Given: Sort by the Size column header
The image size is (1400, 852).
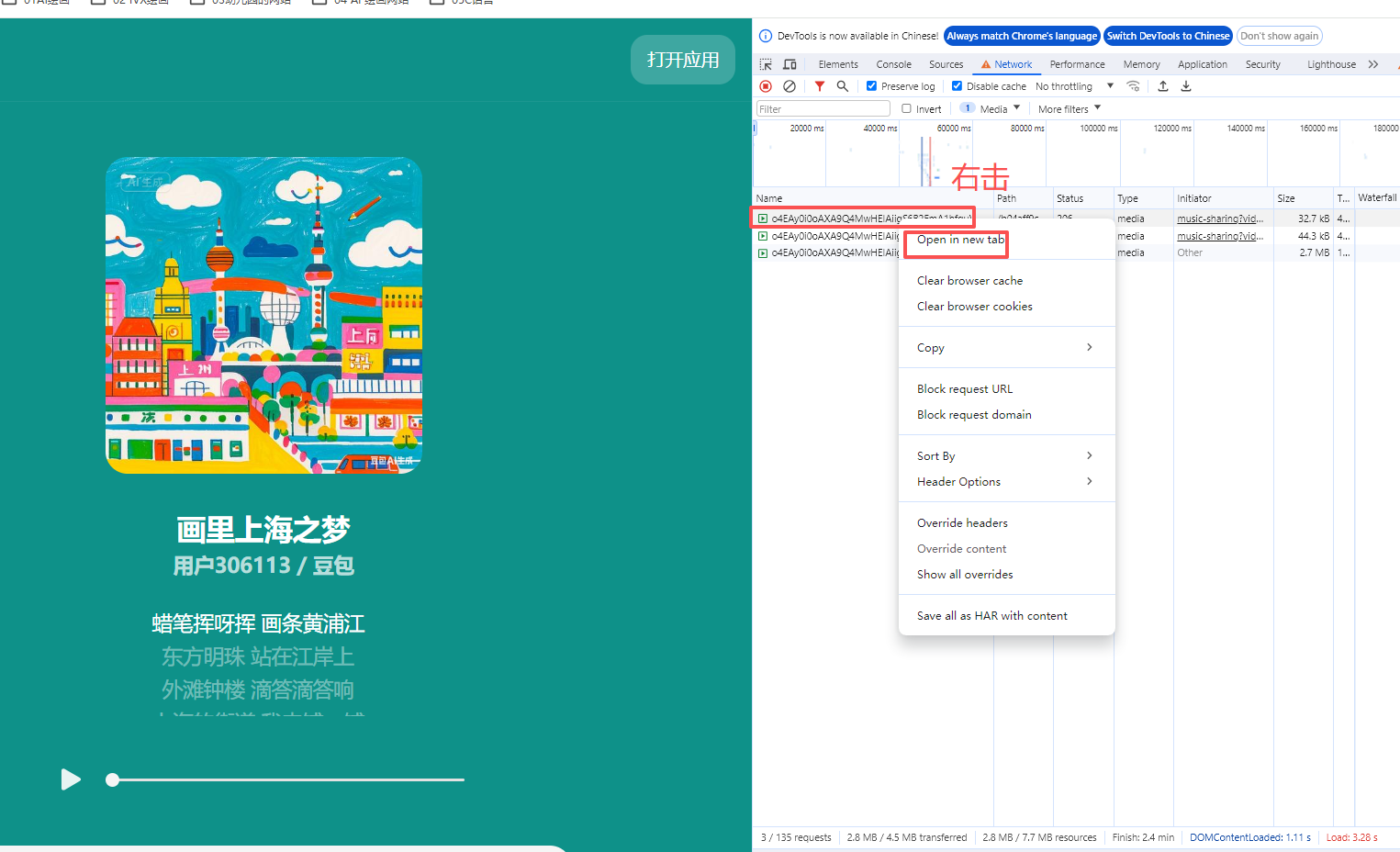Looking at the screenshot, I should [1303, 198].
